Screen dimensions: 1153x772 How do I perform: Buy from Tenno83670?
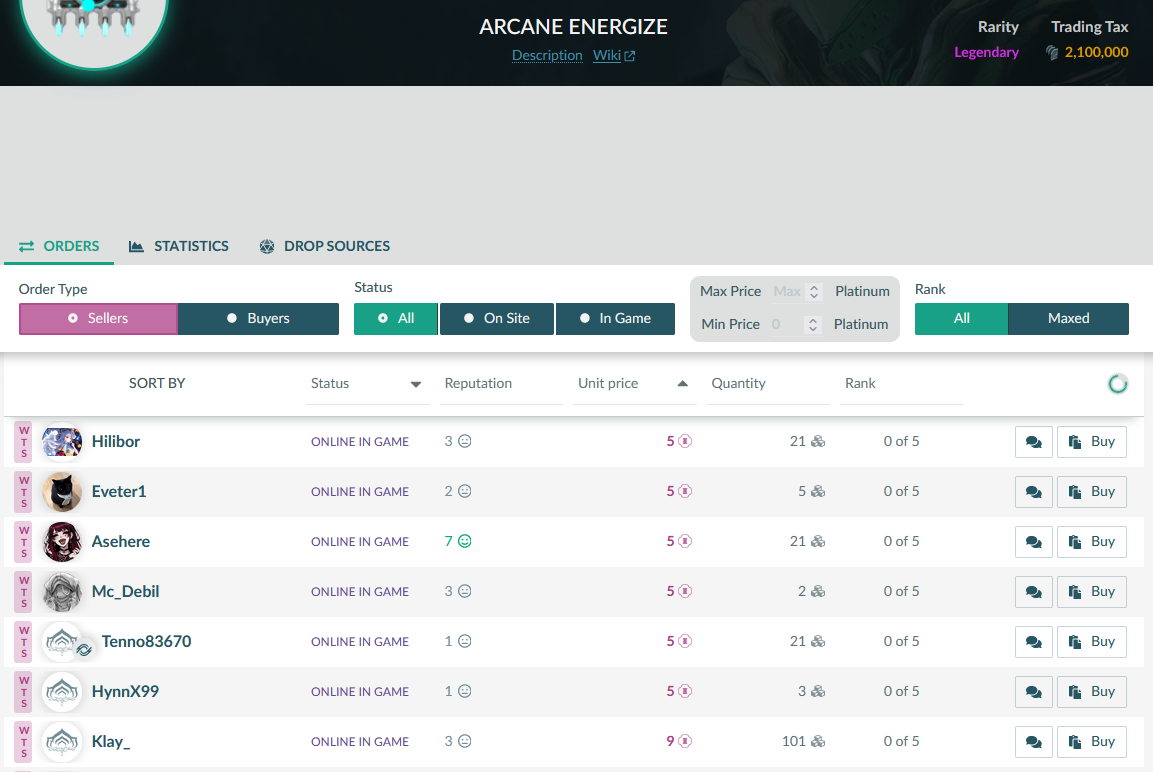pos(1091,642)
